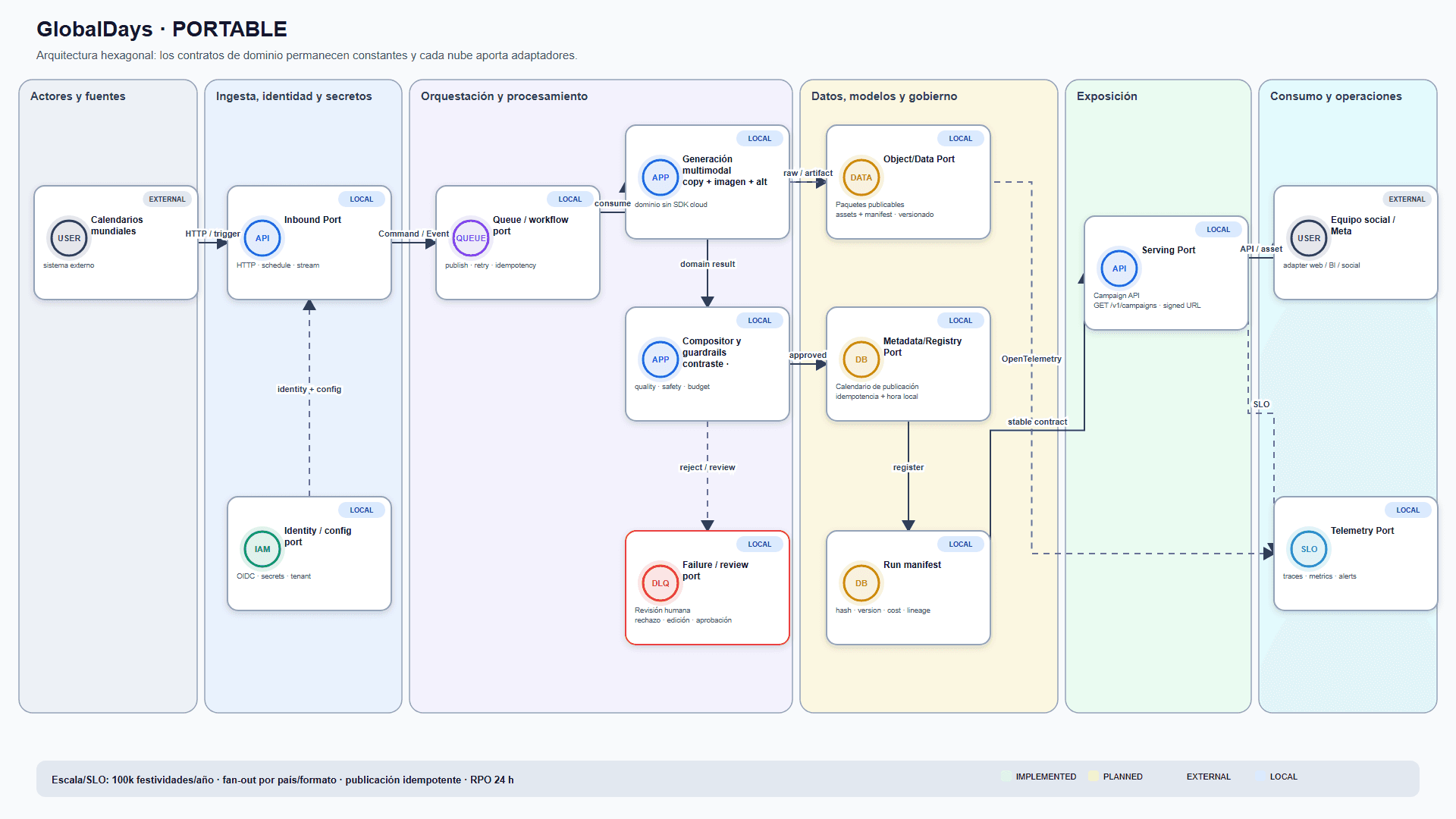Click 'traces · metrics · alerts' caption
The height and width of the screenshot is (819, 1456).
1319,576
